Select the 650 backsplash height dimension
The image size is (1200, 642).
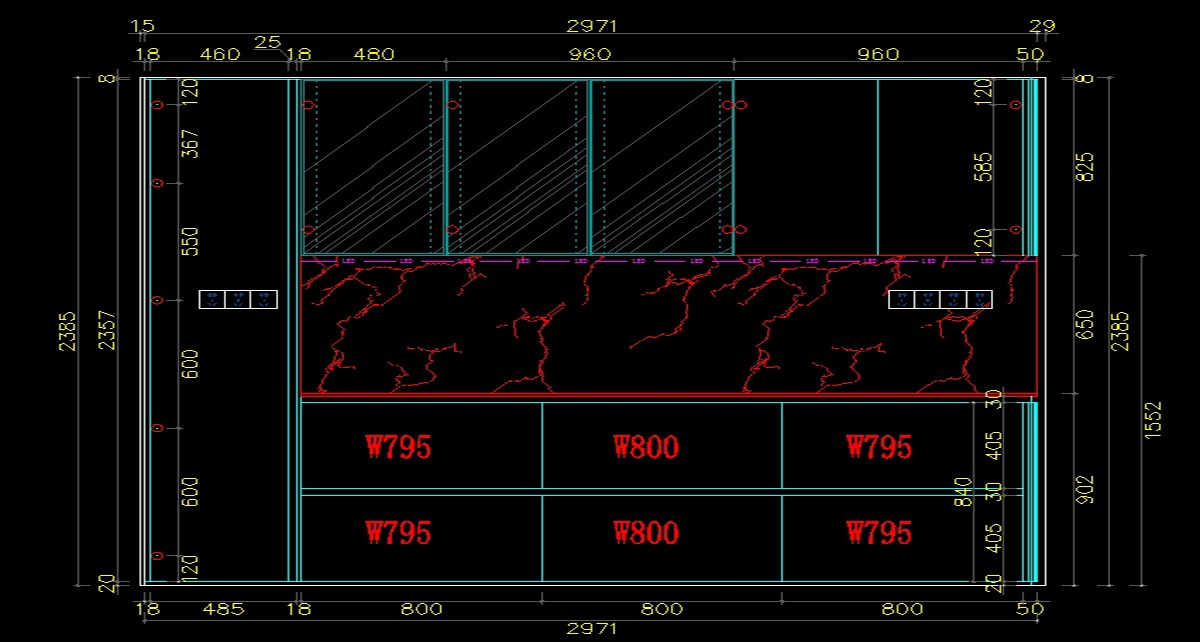click(1087, 325)
